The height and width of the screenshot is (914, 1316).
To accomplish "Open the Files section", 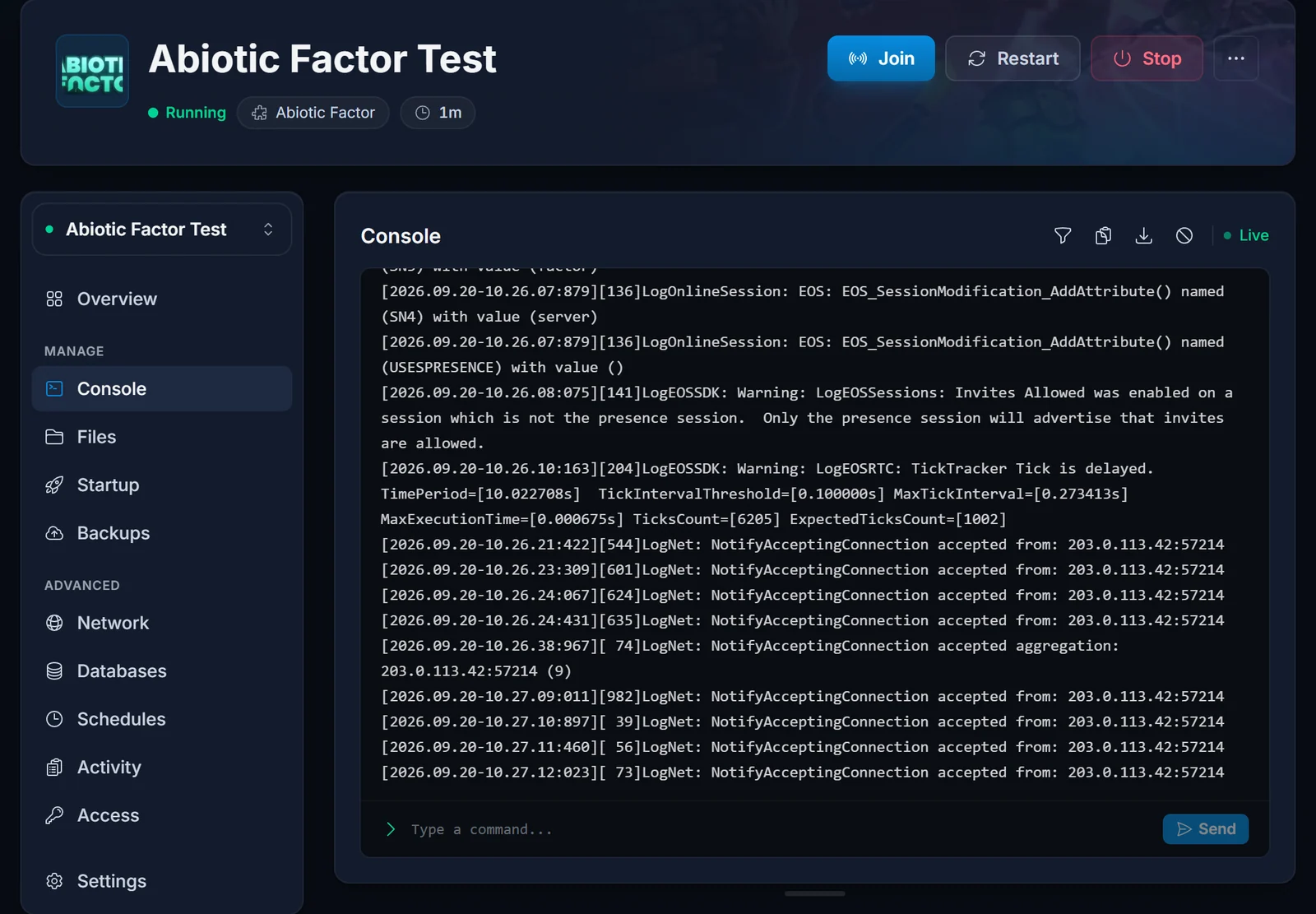I will pyautogui.click(x=162, y=437).
